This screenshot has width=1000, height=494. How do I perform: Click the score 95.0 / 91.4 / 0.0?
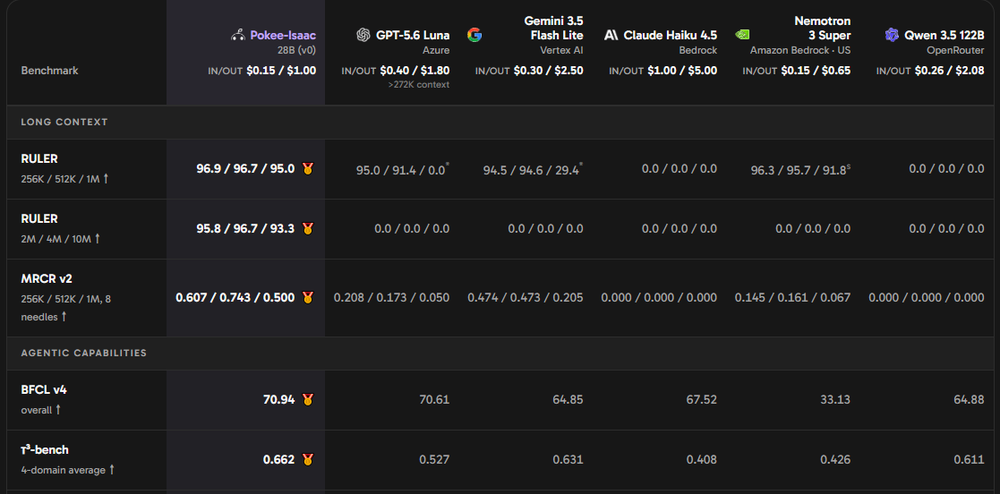click(401, 170)
